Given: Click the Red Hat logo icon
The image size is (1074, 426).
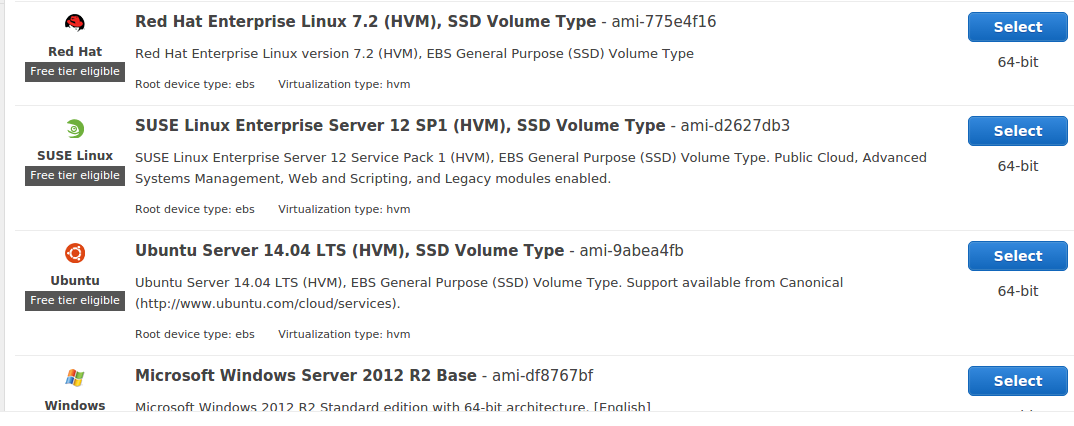Looking at the screenshot, I should coord(75,24).
